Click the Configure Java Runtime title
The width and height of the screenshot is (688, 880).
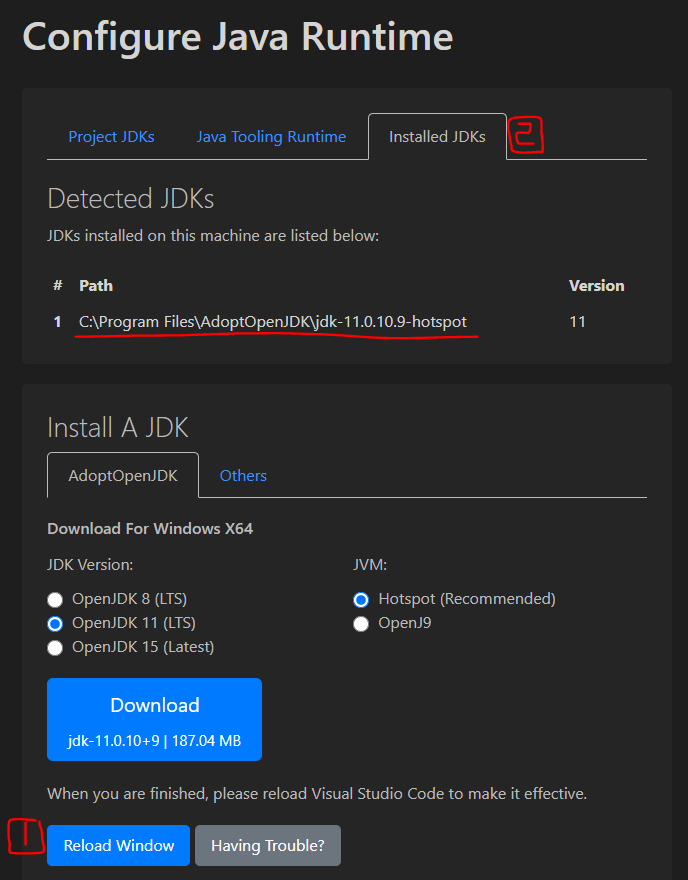pos(237,38)
